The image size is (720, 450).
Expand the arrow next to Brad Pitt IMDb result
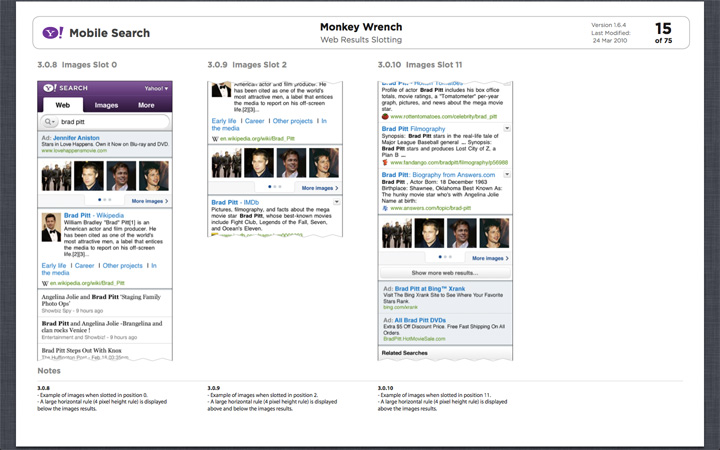[335, 202]
